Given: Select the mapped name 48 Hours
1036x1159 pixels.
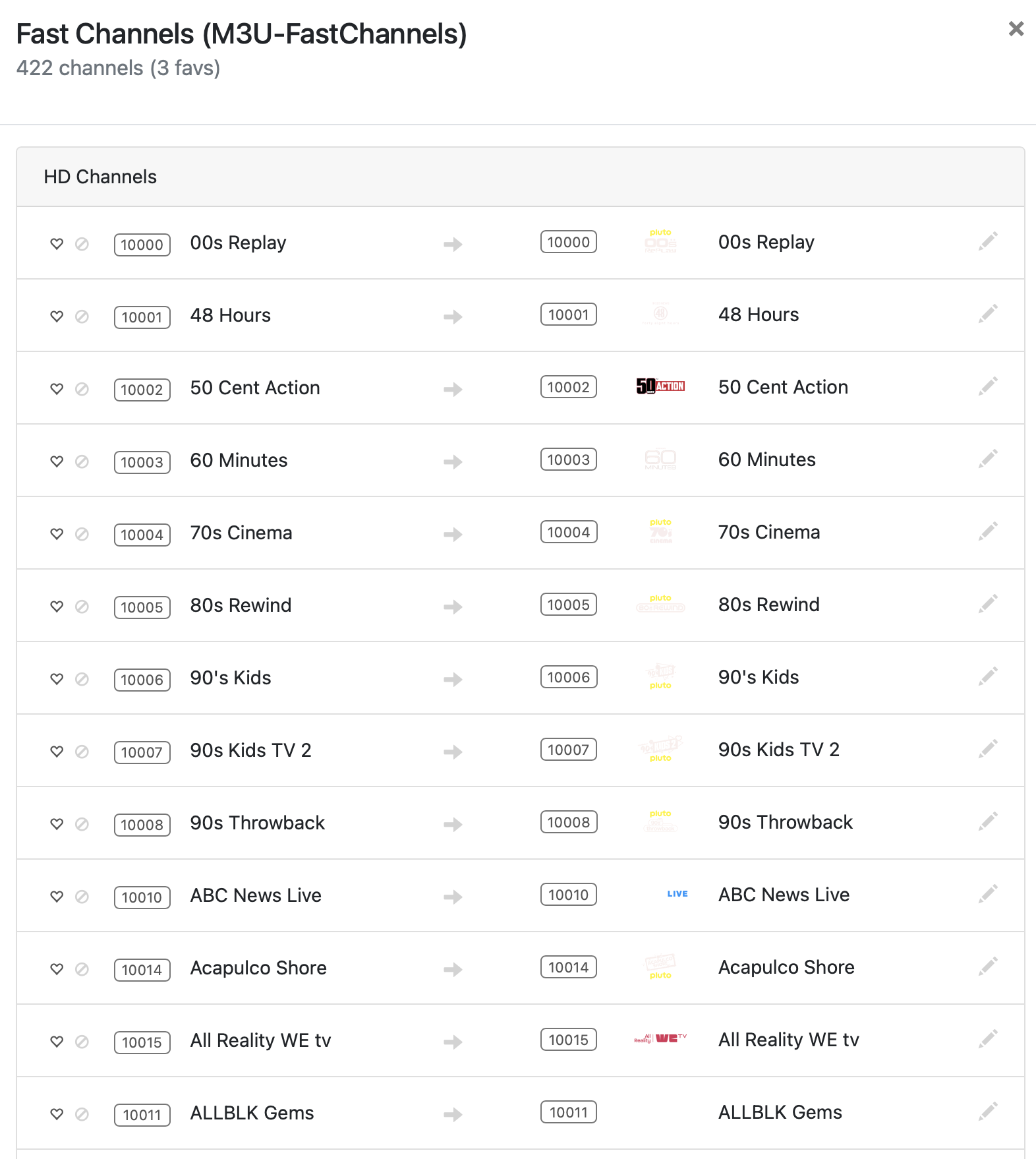Looking at the screenshot, I should pyautogui.click(x=759, y=314).
